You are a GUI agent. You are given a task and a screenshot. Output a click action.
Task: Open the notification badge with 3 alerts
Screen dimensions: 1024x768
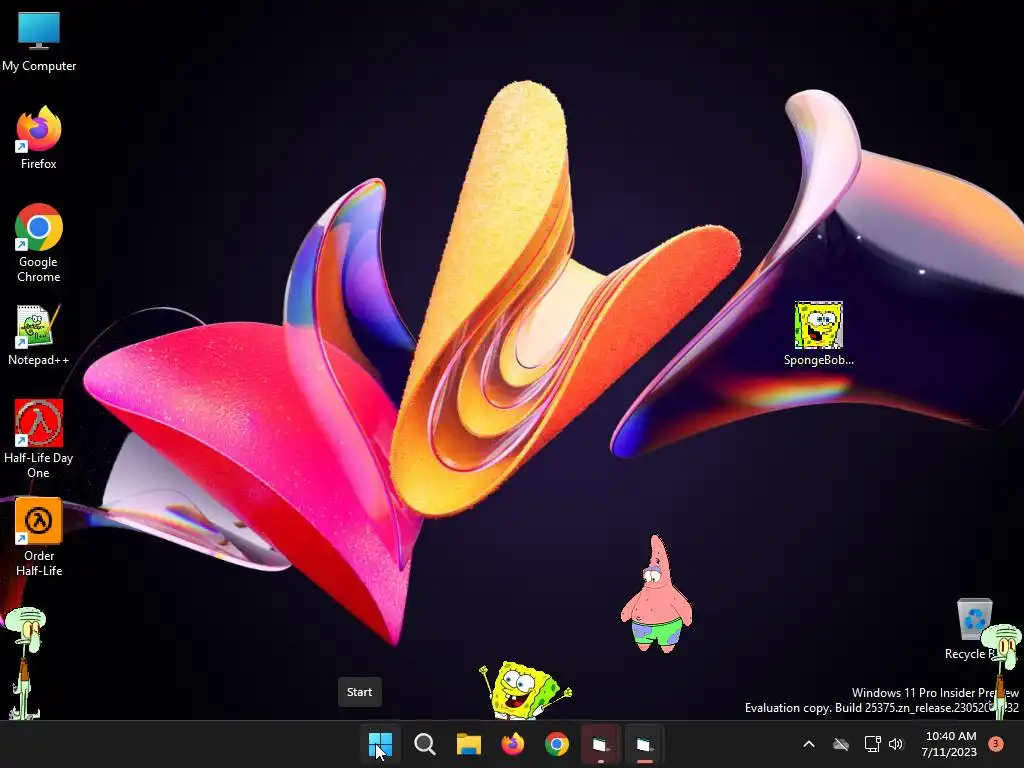pos(996,744)
